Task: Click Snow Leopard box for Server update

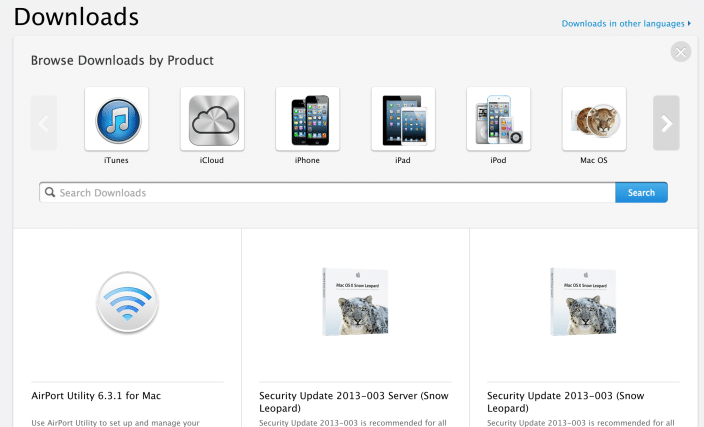Action: click(355, 302)
